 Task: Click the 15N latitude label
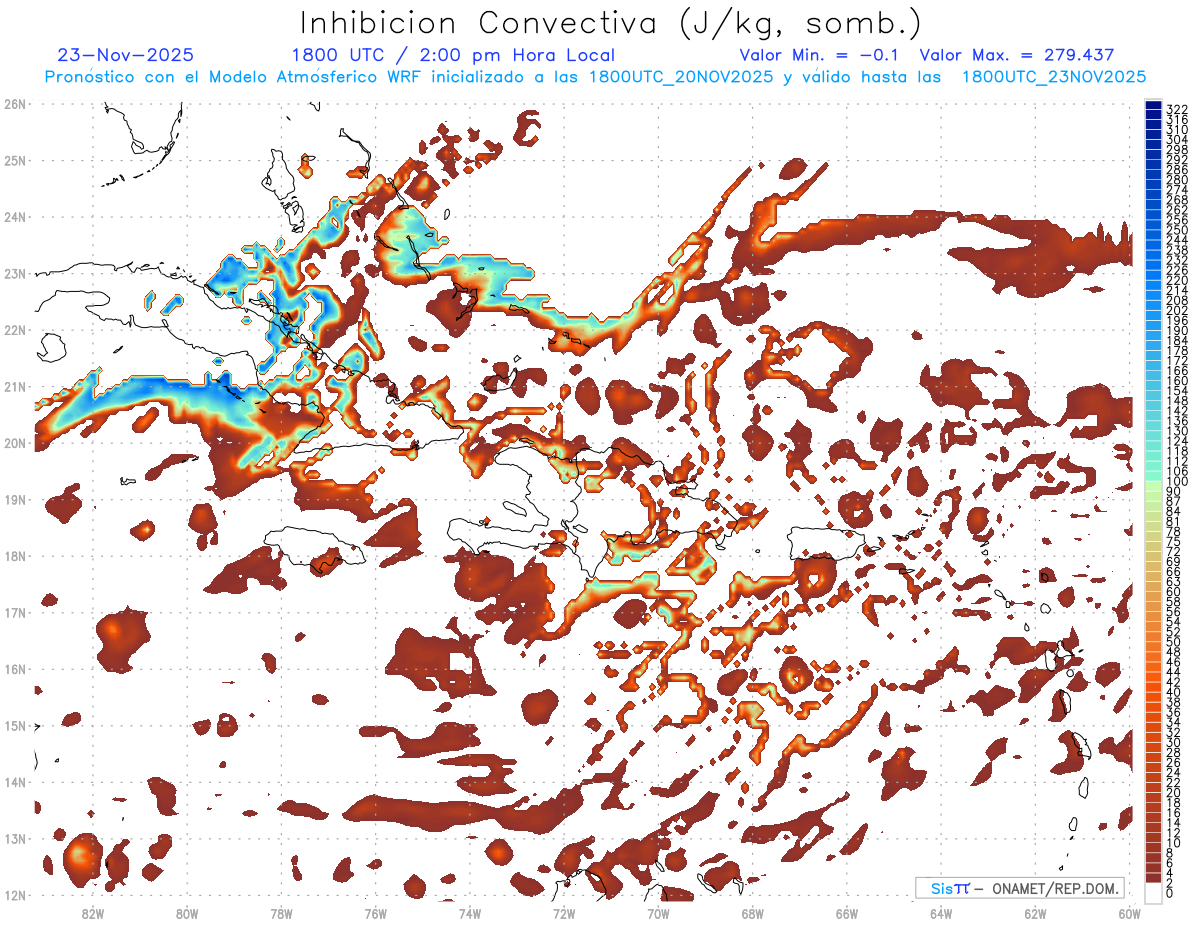point(14,726)
